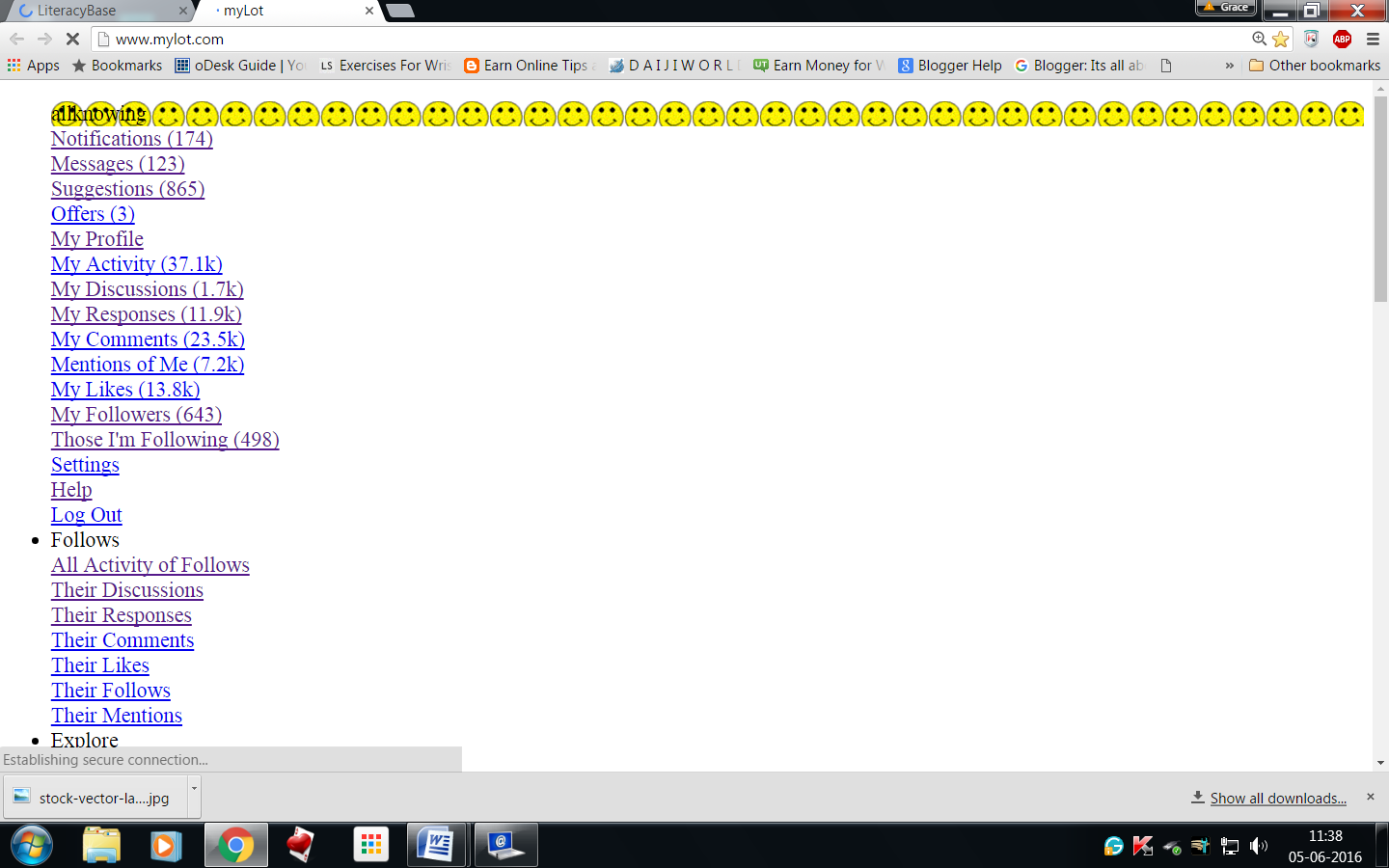Open Microsoft Word from the taskbar
This screenshot has height=868, width=1389.
[436, 846]
